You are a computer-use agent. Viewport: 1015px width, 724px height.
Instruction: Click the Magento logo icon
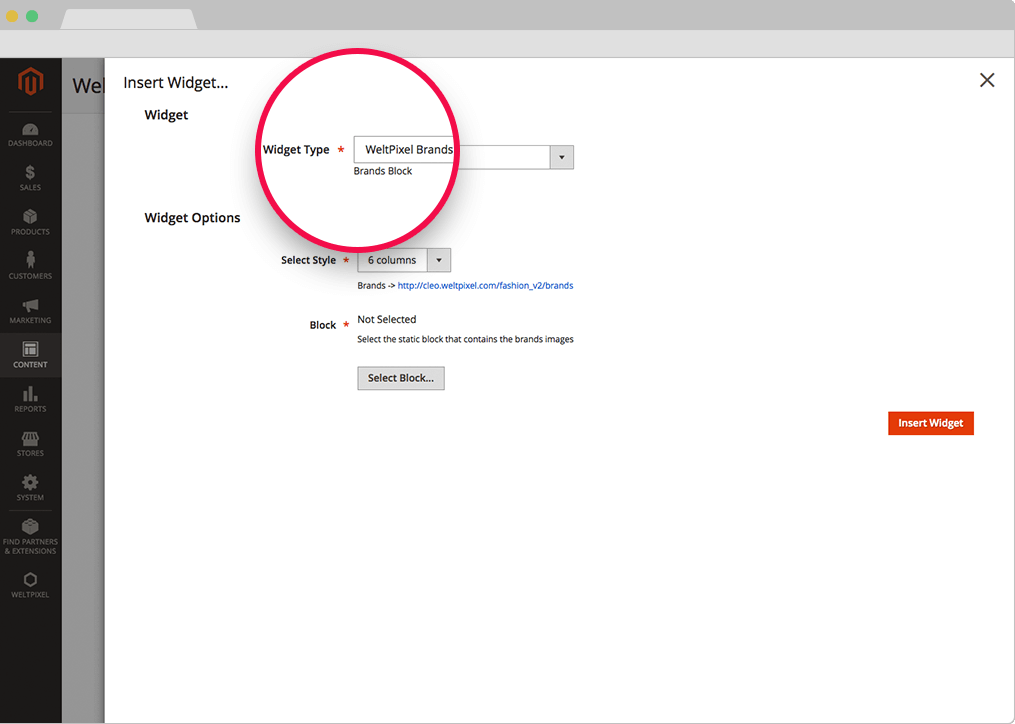click(30, 81)
